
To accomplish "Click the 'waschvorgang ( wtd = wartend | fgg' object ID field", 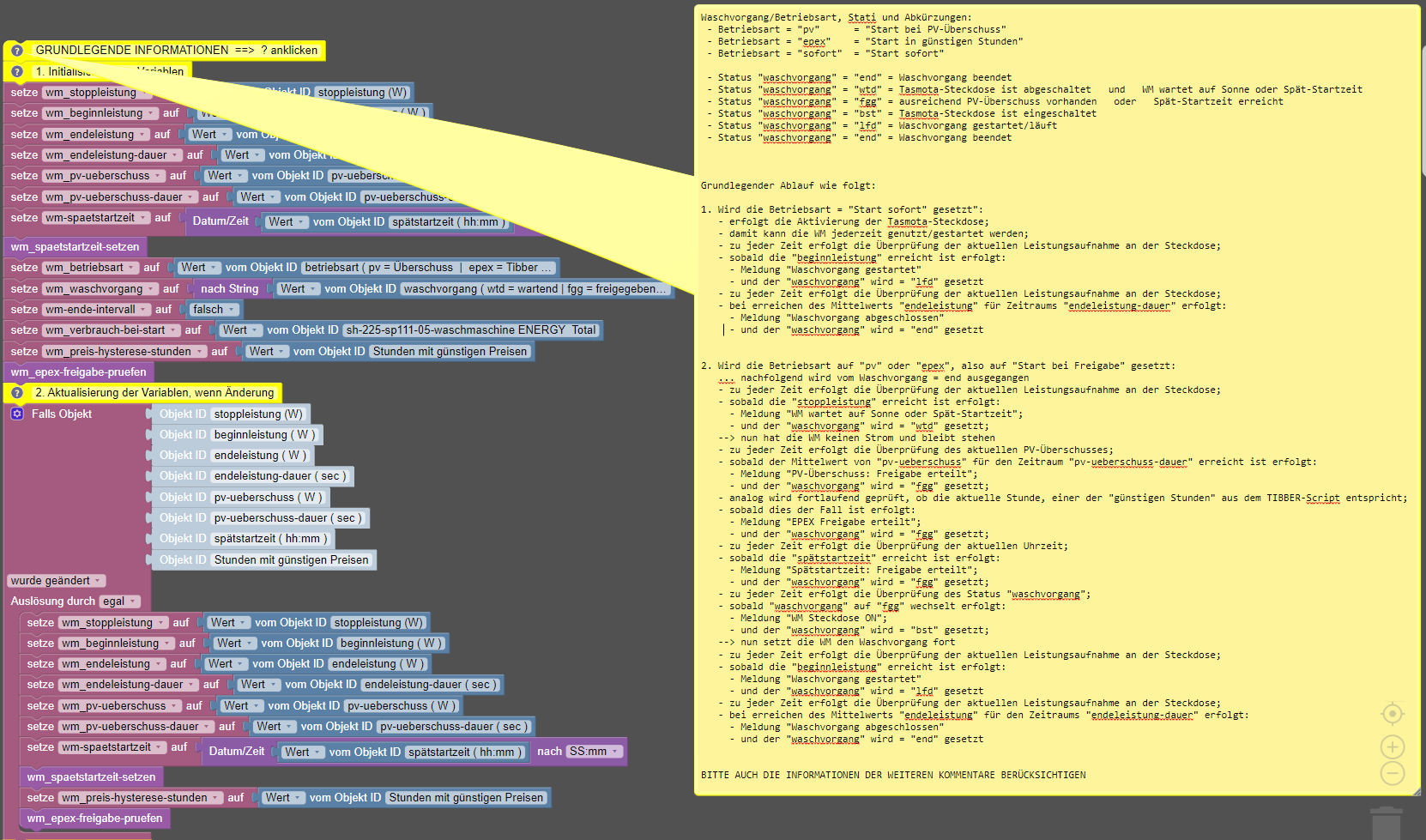I will (x=535, y=289).
